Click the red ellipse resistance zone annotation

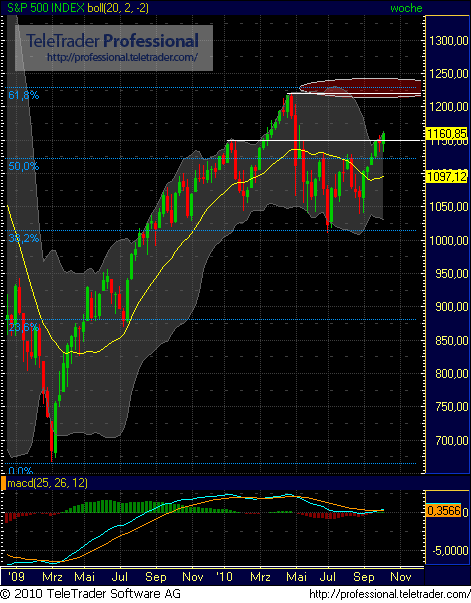(360, 88)
